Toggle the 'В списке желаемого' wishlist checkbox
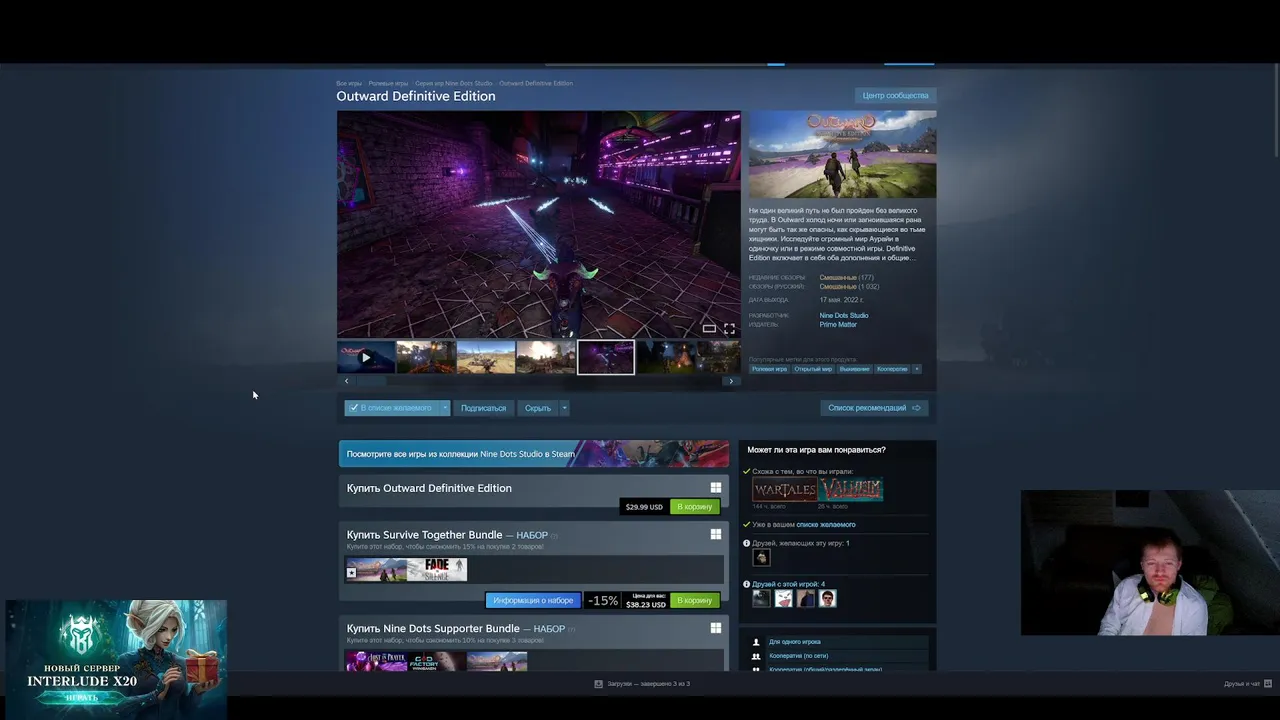 [x=353, y=408]
